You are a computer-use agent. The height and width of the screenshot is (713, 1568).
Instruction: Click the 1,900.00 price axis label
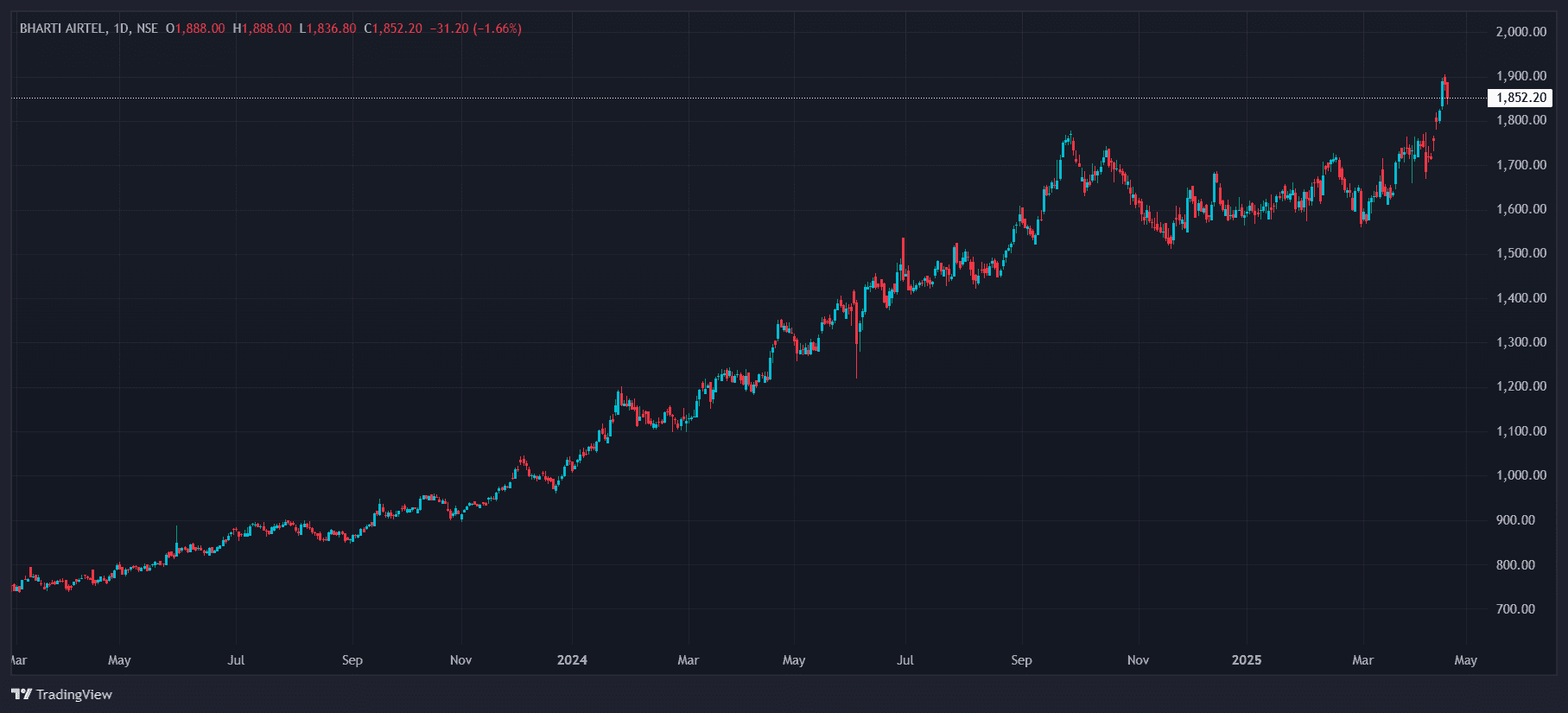coord(1521,76)
